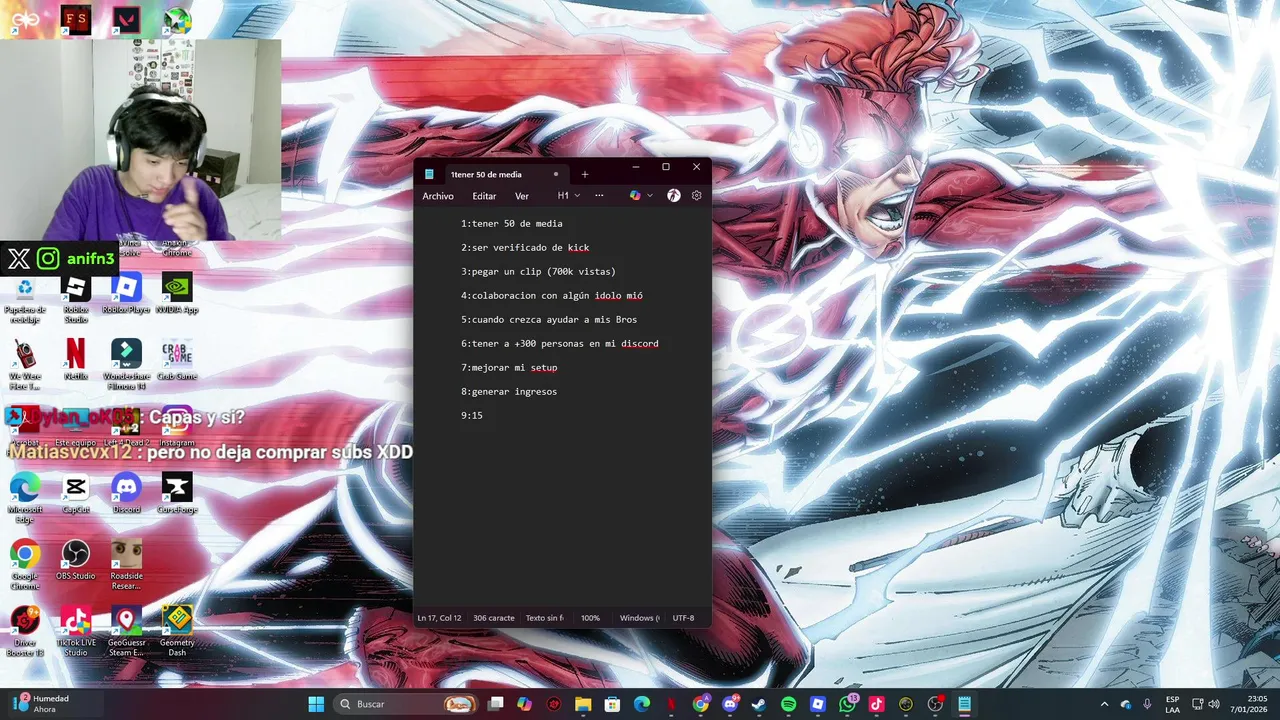Open Roblox Player desktop icon

126,295
